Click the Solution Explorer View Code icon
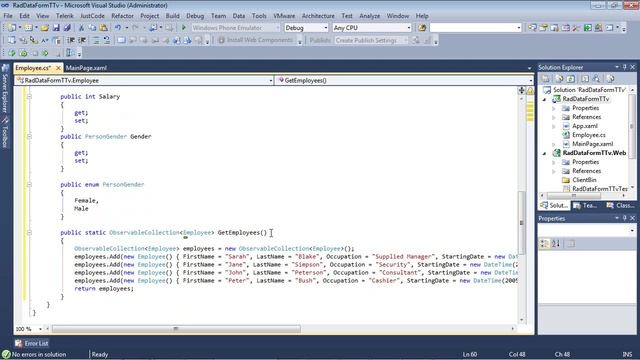 (585, 79)
